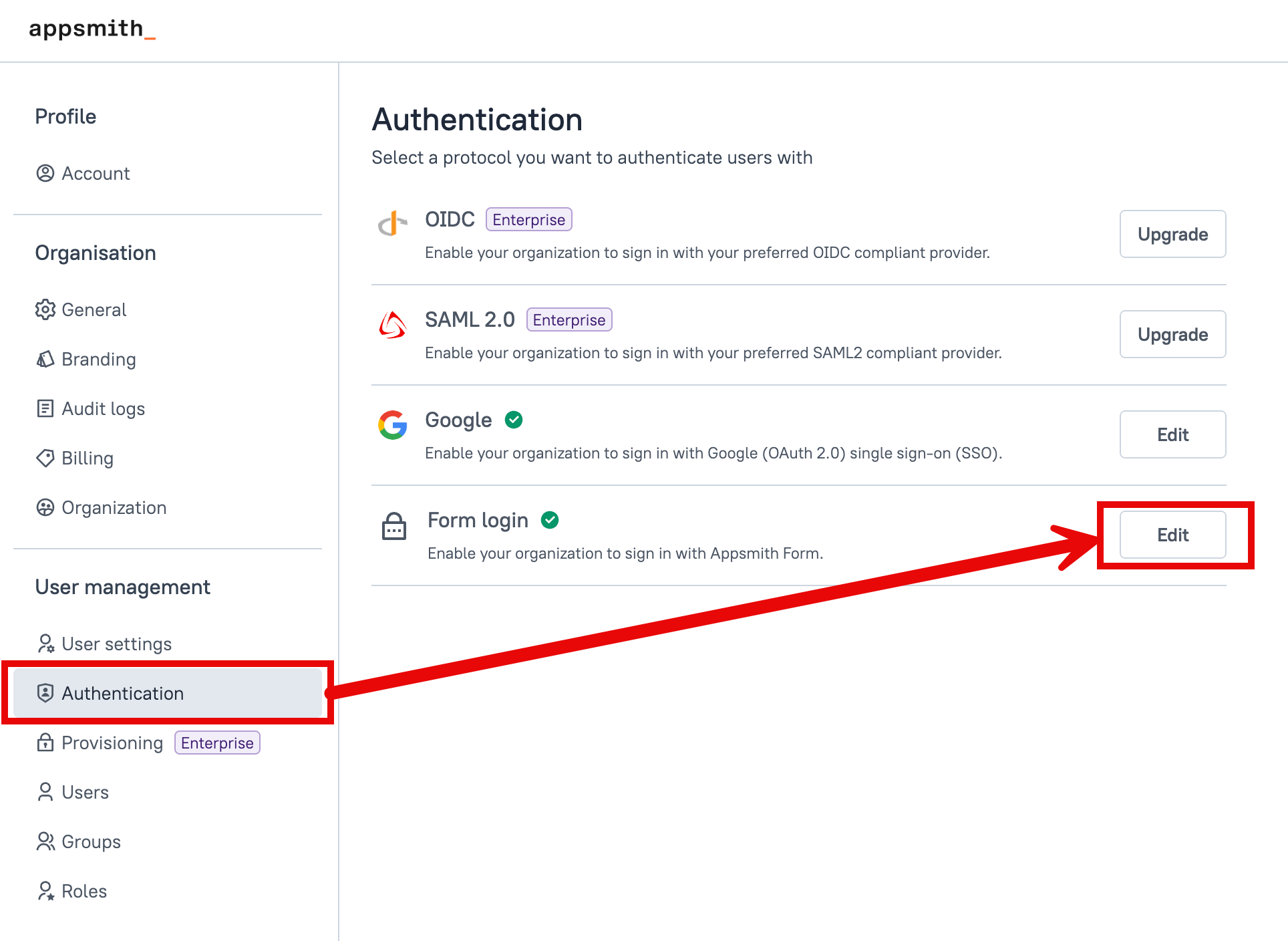The image size is (1288, 941).
Task: Click the Roles person-star icon
Action: pyautogui.click(x=45, y=891)
